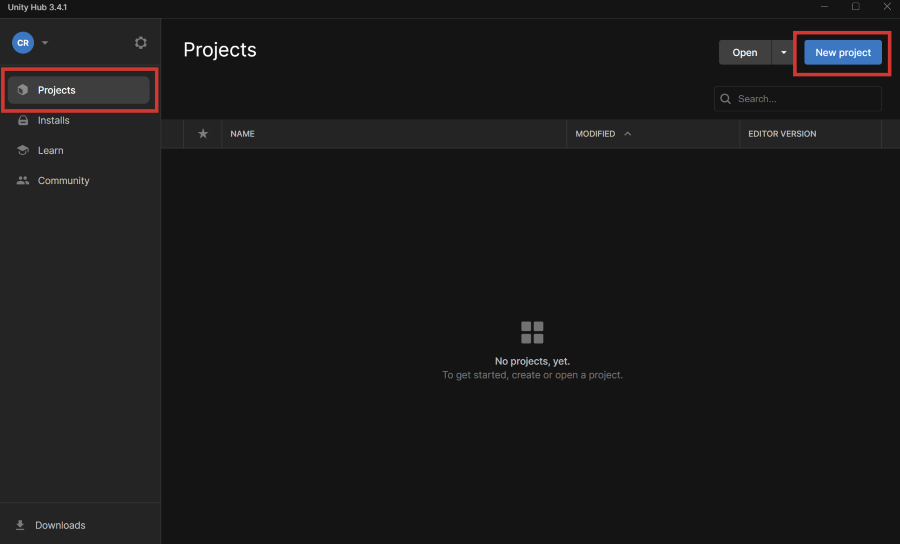Close the Unity Hub window

coord(887,6)
